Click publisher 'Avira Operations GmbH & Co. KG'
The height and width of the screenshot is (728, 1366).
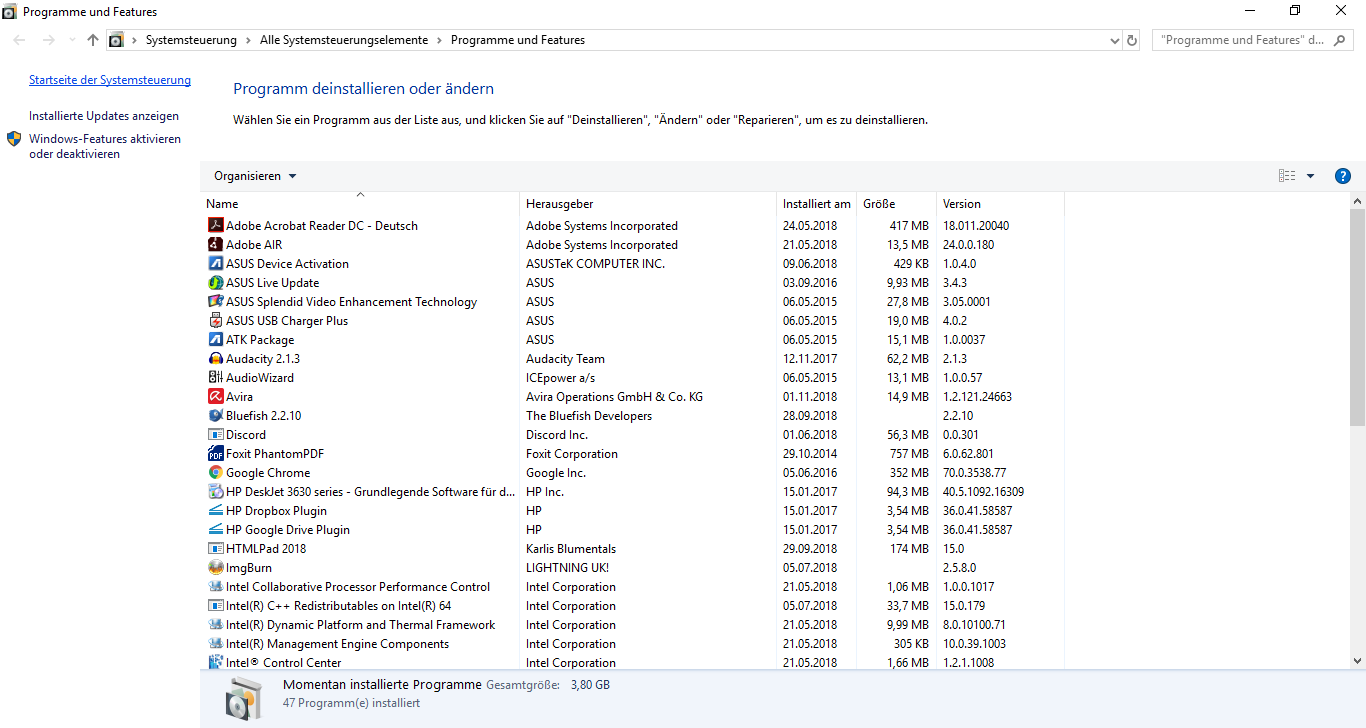(x=614, y=396)
